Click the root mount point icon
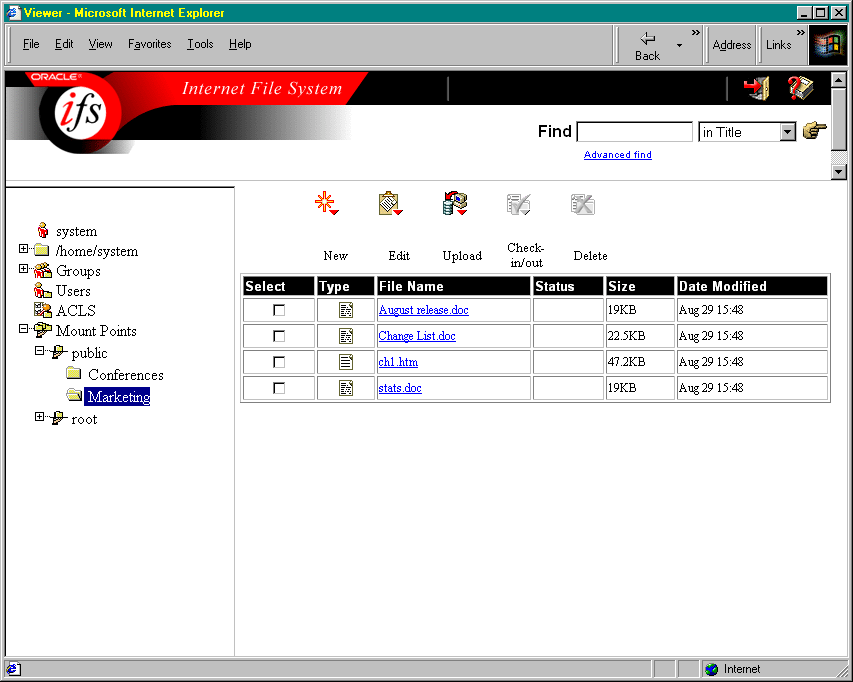The width and height of the screenshot is (853, 682). click(59, 418)
